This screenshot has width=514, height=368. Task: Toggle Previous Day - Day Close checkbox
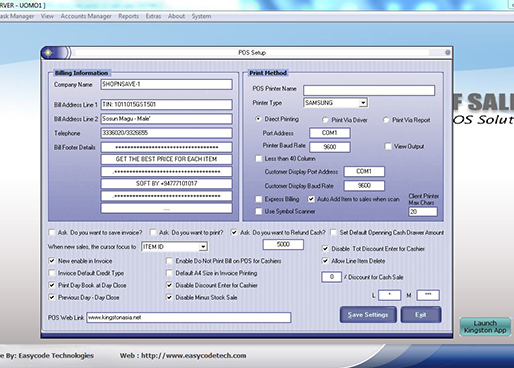[52, 297]
